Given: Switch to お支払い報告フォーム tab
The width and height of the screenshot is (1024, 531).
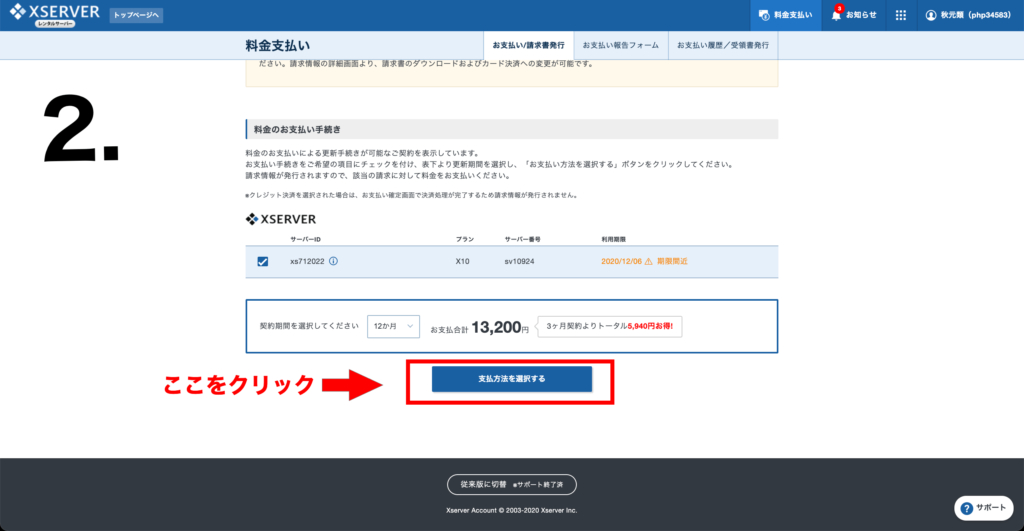Looking at the screenshot, I should point(620,46).
